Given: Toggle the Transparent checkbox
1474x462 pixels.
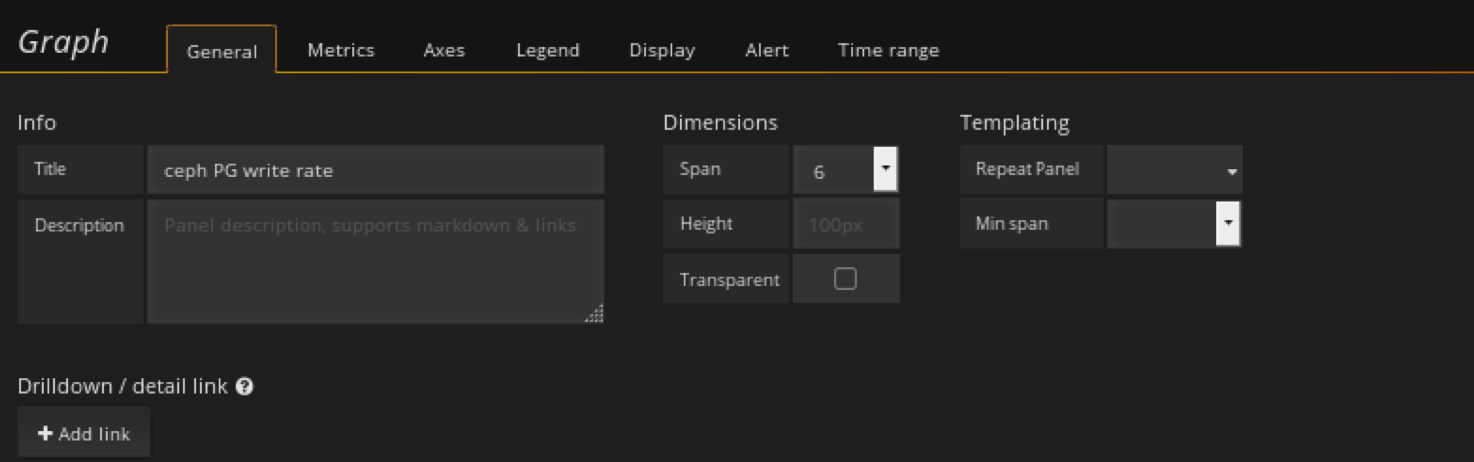Looking at the screenshot, I should (845, 279).
